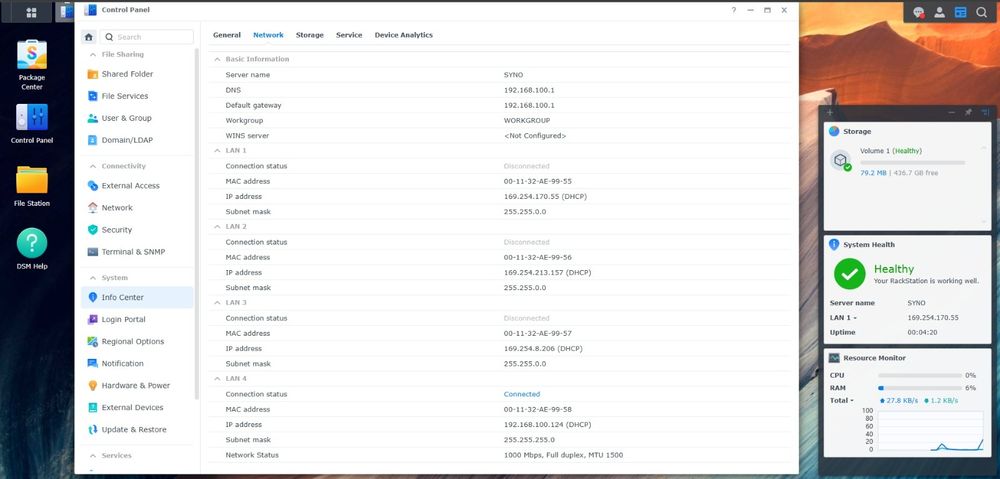Go to the Control Panel home icon
The image size is (1000, 479).
[89, 37]
